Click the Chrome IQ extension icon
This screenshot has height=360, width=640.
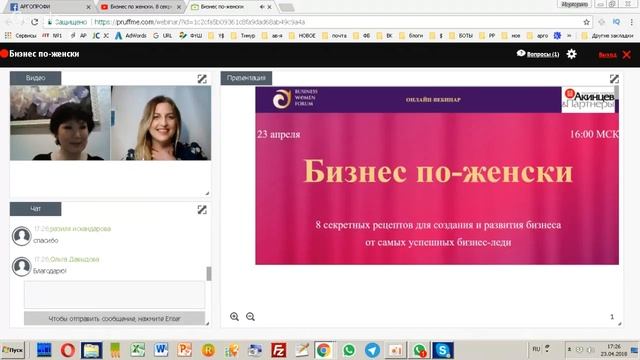[616, 22]
